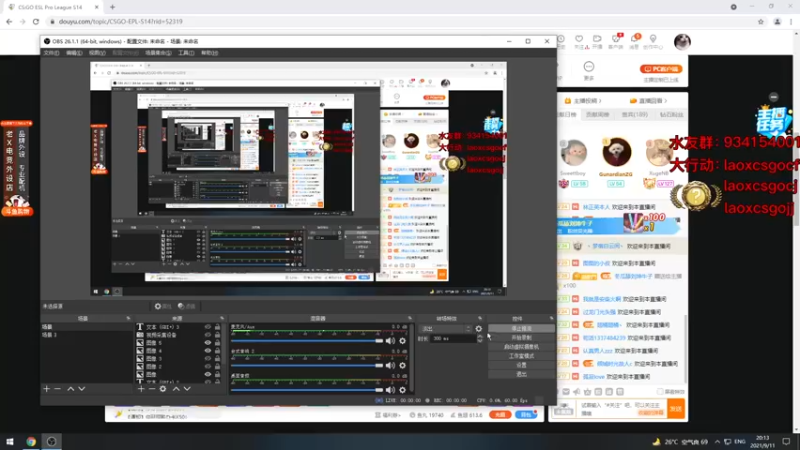Click the 停止推流 stop streaming button
The image size is (800, 450).
pos(521,329)
